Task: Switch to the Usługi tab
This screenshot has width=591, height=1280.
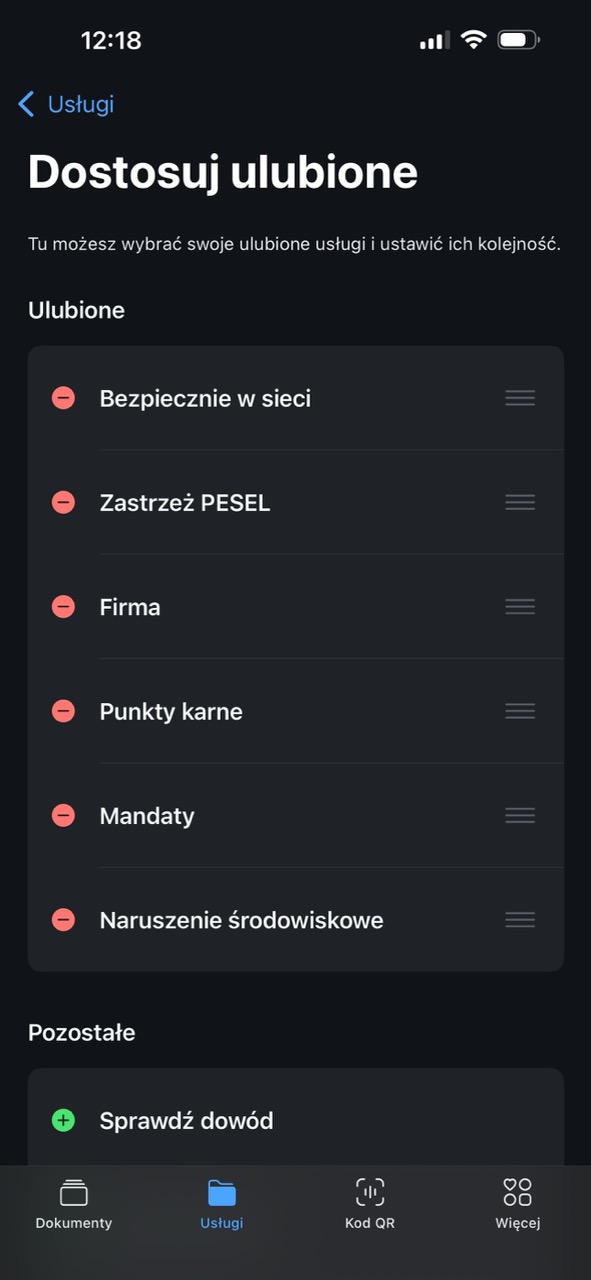Action: tap(221, 1204)
